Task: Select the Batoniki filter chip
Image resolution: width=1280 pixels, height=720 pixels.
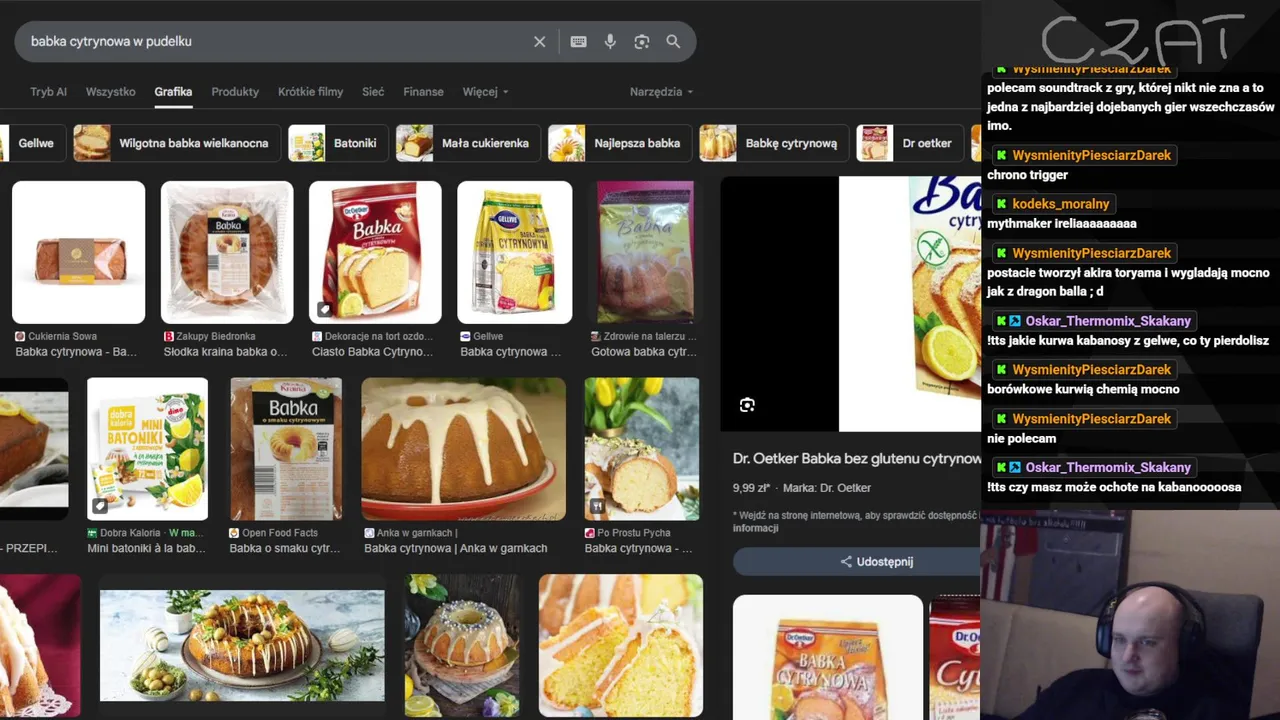Action: pyautogui.click(x=337, y=143)
